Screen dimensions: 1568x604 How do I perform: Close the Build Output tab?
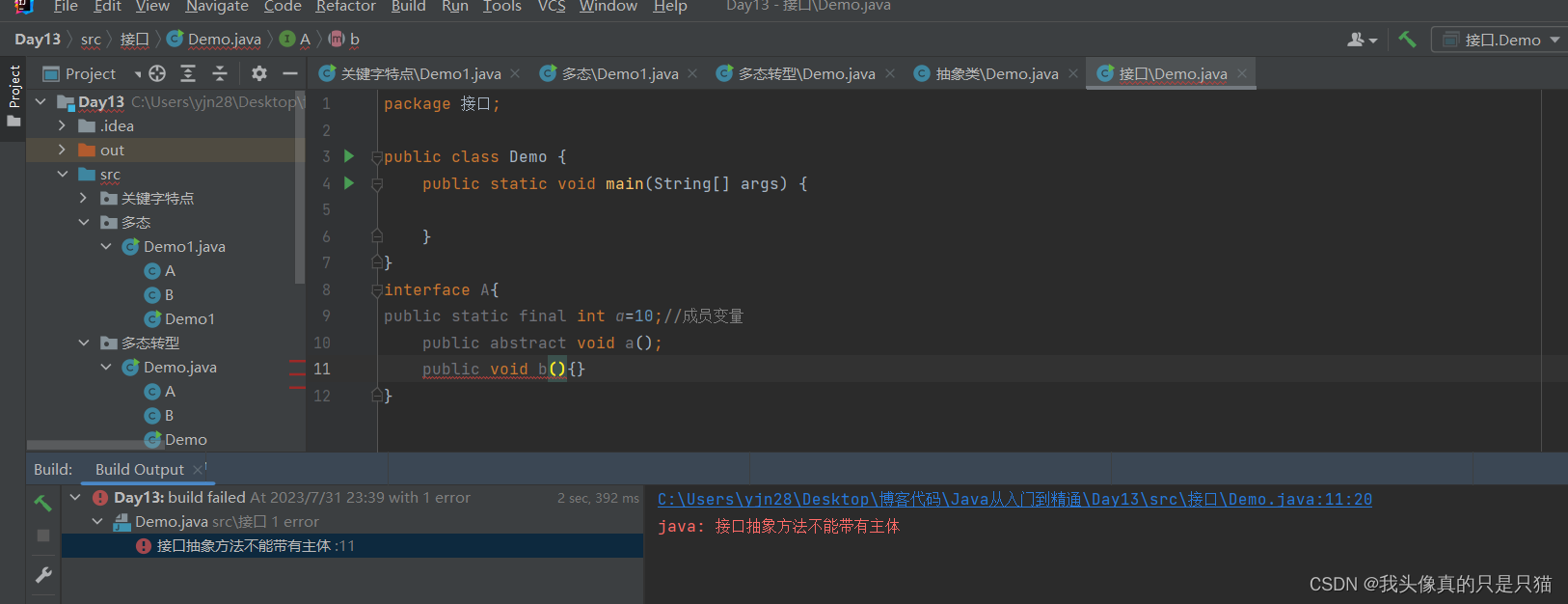pyautogui.click(x=198, y=470)
